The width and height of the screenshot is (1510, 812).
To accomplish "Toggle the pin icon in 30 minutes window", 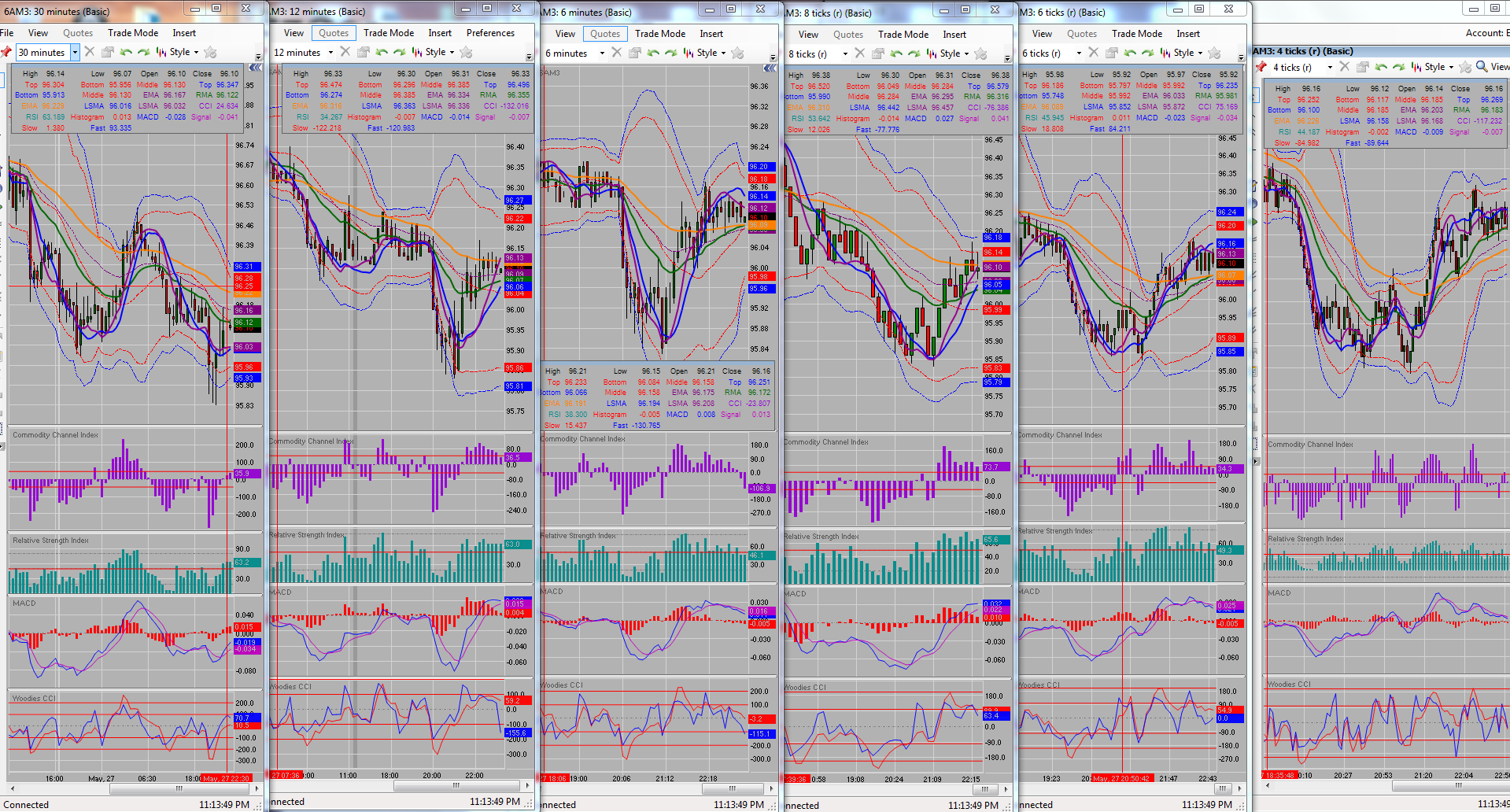I will pos(6,52).
